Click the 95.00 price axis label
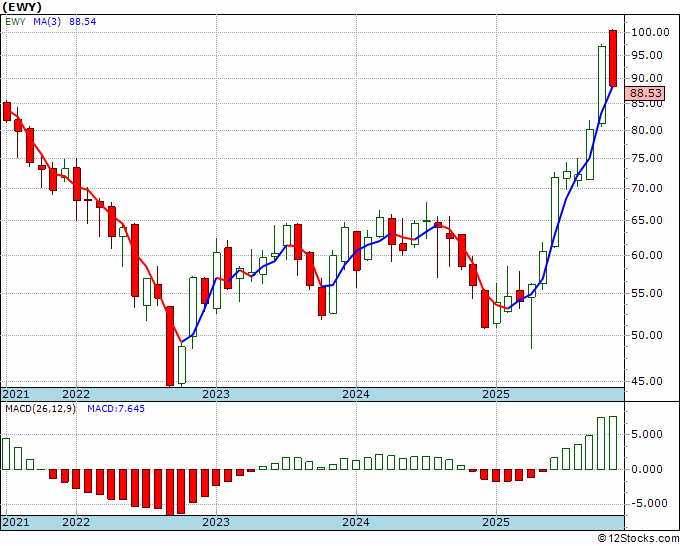This screenshot has height=546, width=680. (647, 55)
